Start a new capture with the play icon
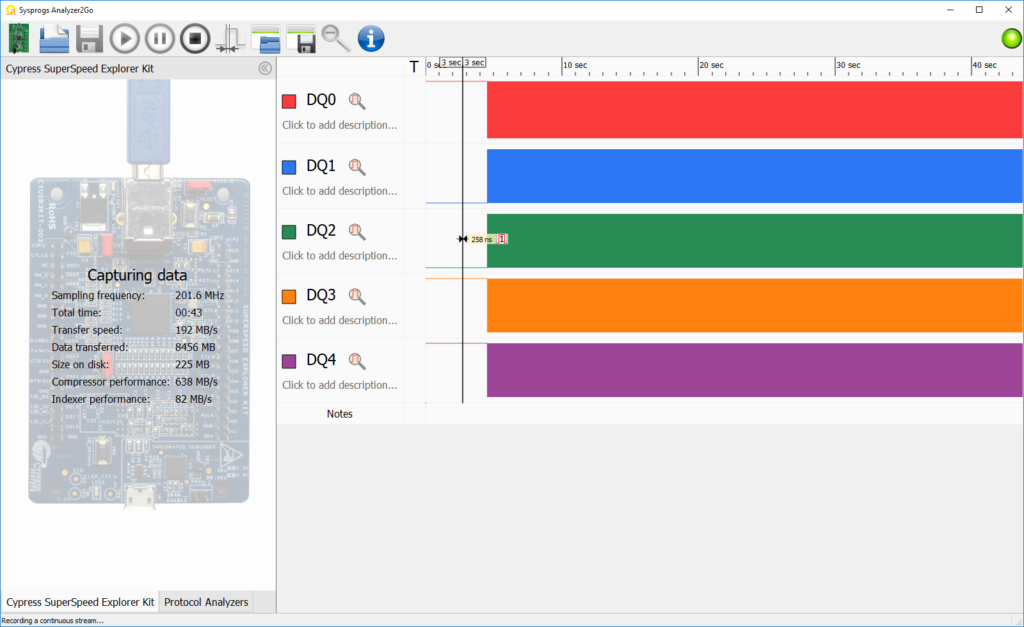The height and width of the screenshot is (627, 1024). click(123, 38)
